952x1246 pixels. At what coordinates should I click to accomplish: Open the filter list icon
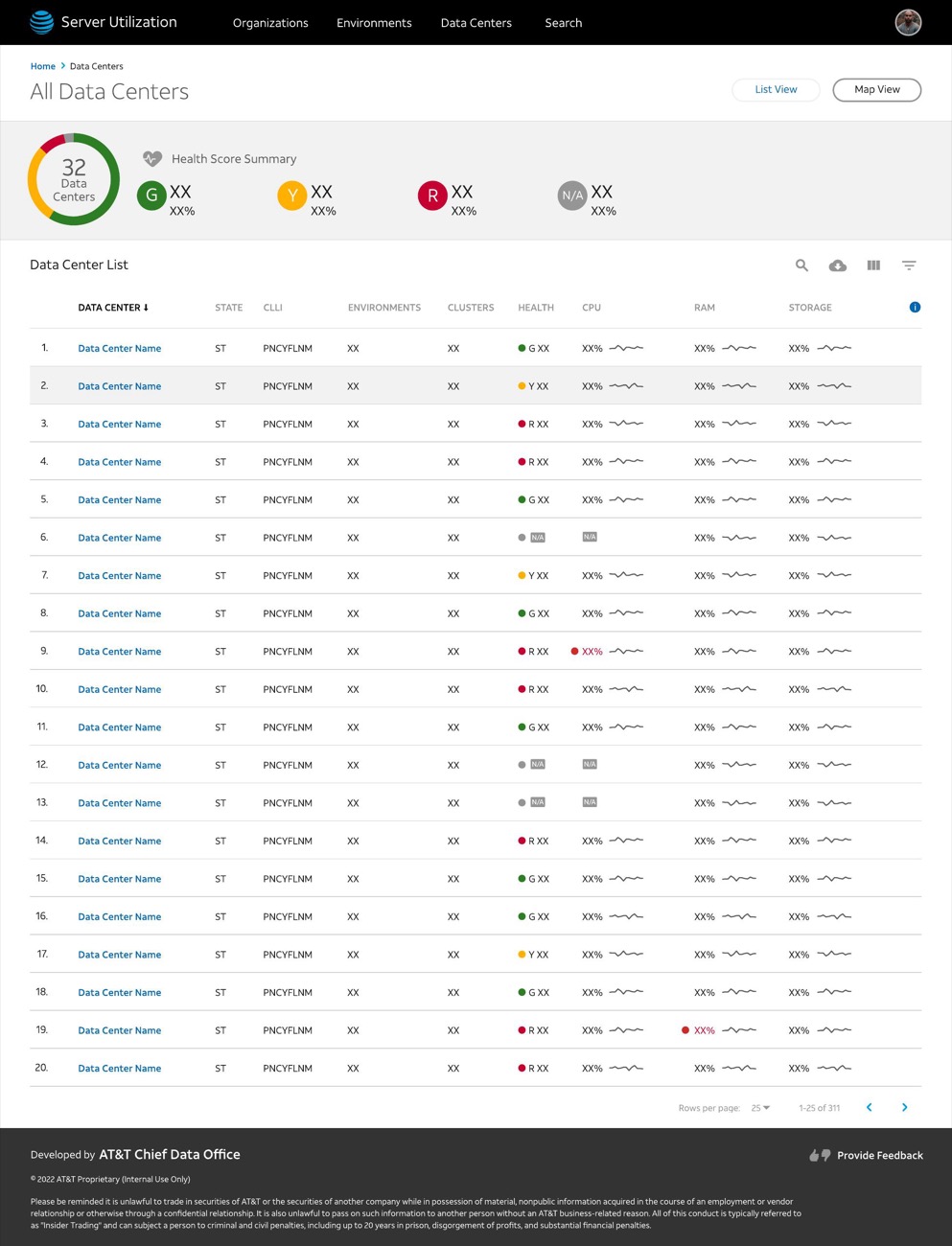tap(909, 265)
